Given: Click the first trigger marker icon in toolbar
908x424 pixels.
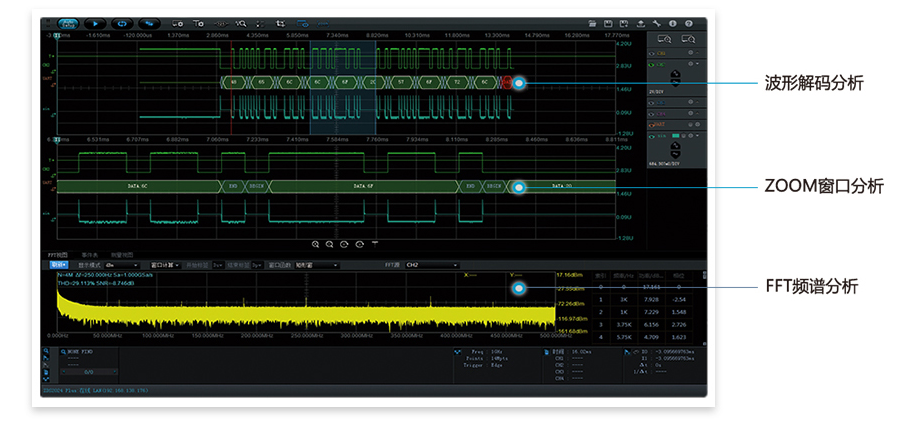Looking at the screenshot, I should point(178,24).
